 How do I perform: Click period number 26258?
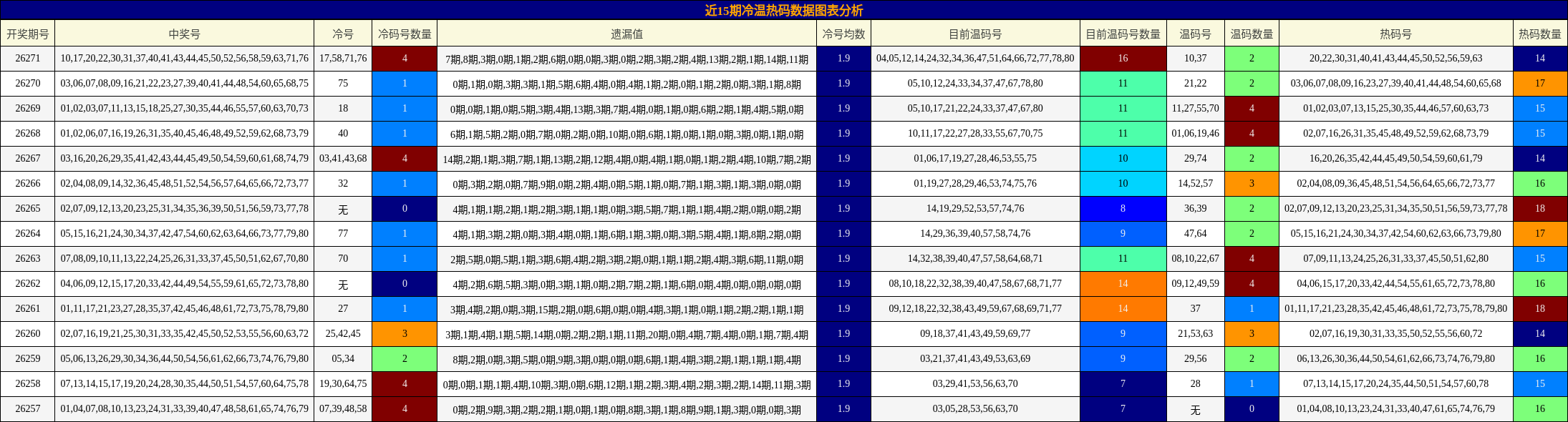pyautogui.click(x=28, y=384)
